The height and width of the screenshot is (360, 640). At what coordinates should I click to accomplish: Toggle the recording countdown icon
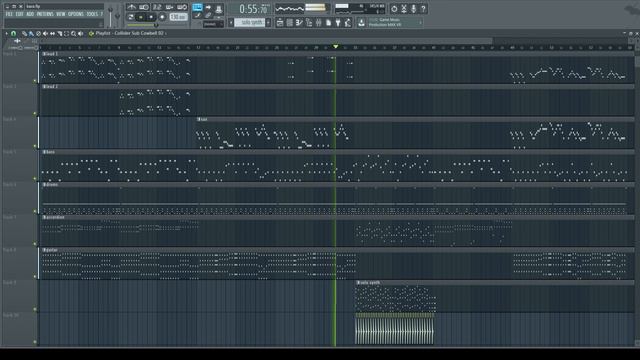tap(157, 7)
